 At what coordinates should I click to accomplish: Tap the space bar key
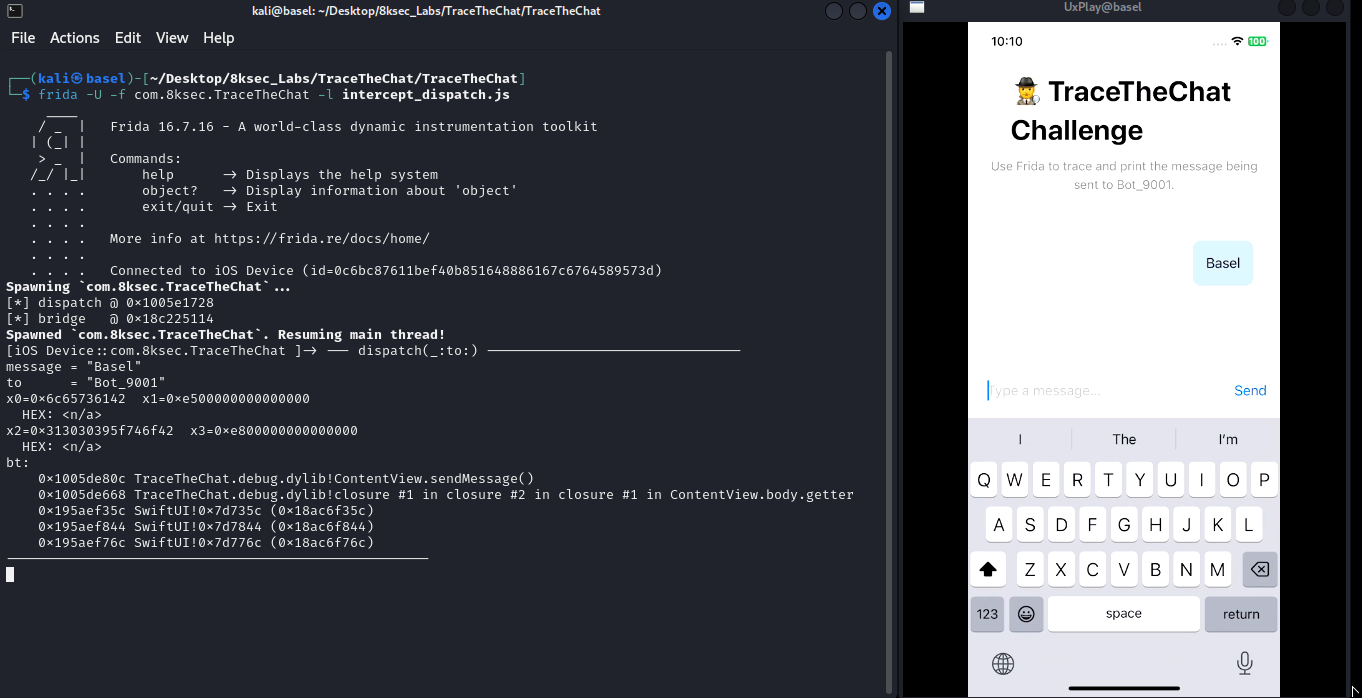pyautogui.click(x=1124, y=614)
